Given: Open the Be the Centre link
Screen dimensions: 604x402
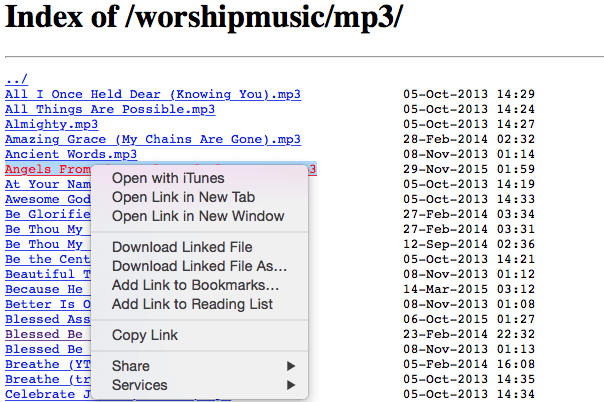Looking at the screenshot, I should (48, 260).
